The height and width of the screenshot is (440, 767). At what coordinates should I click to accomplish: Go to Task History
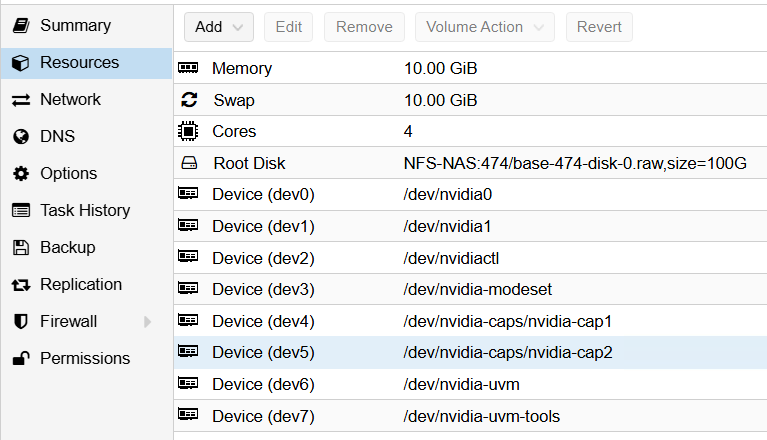click(84, 210)
